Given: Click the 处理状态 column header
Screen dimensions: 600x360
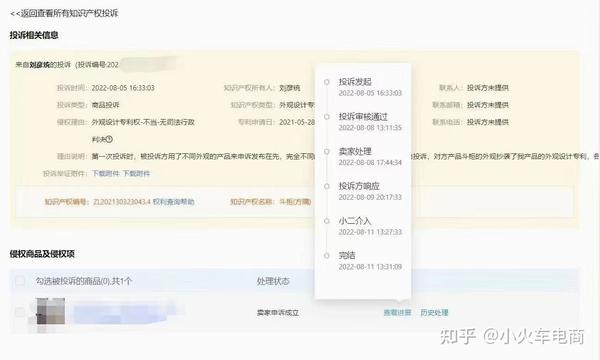Looking at the screenshot, I should 273,281.
